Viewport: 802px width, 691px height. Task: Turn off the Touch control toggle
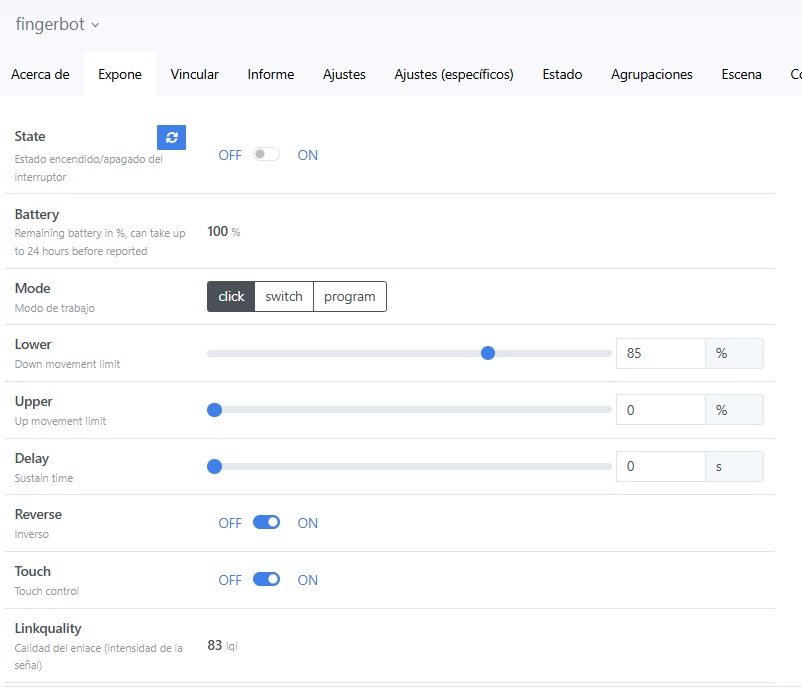266,580
